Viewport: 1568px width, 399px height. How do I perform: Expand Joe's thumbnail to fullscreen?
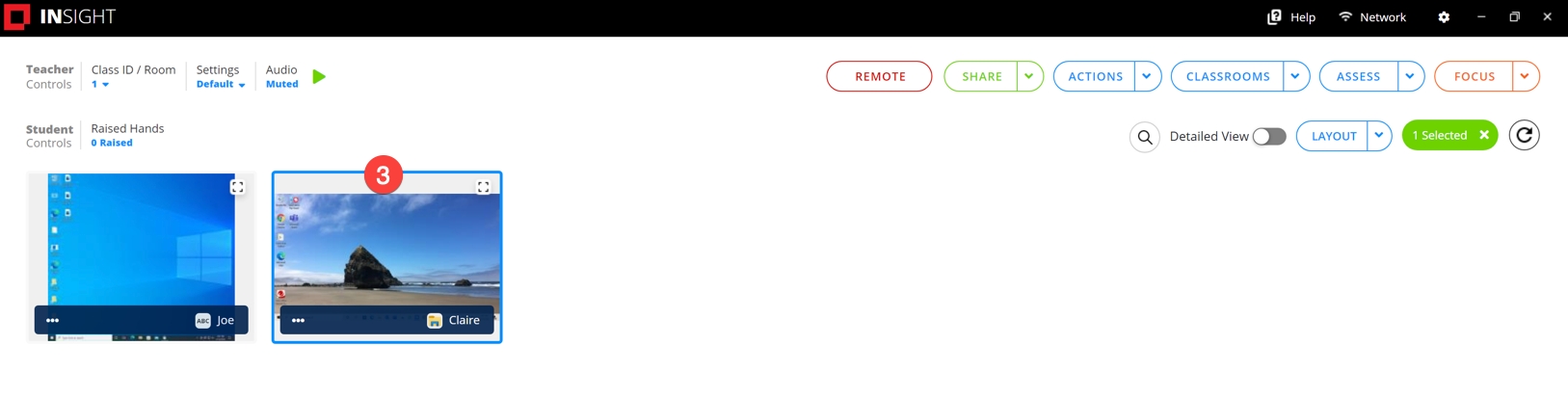[x=237, y=187]
